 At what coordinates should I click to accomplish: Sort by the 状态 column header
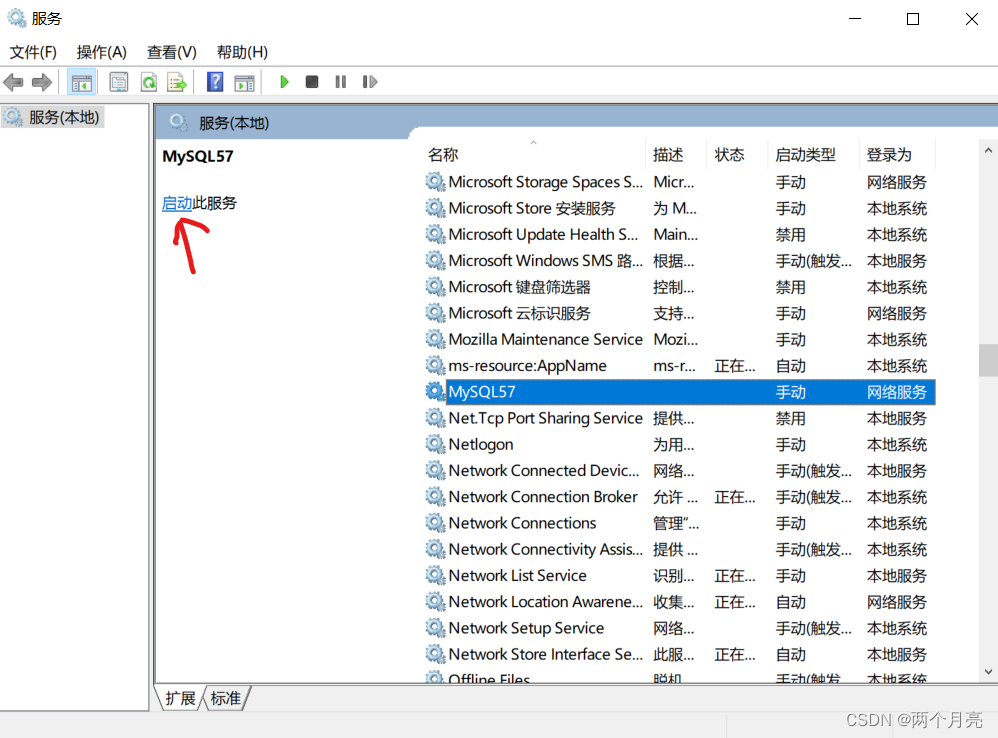click(737, 155)
